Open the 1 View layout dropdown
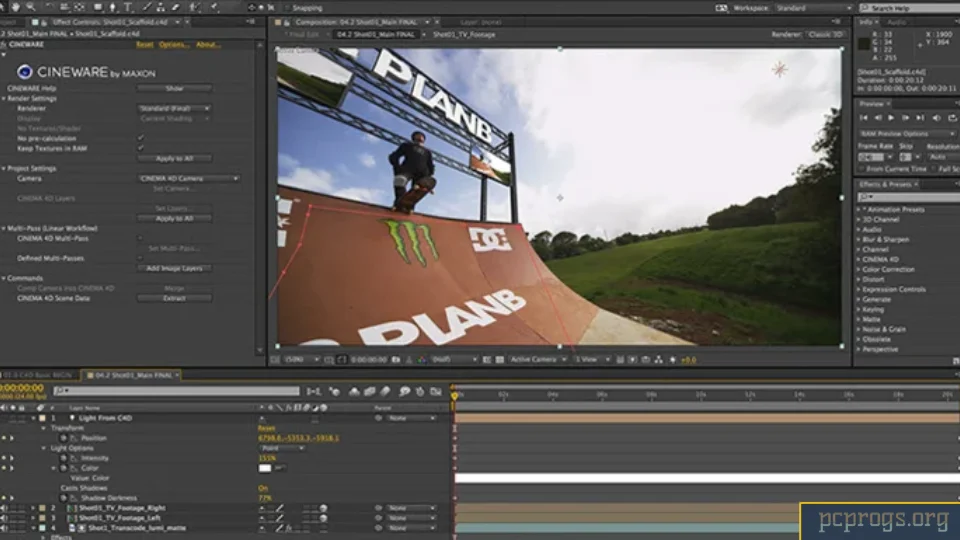Image resolution: width=960 pixels, height=540 pixels. pyautogui.click(x=592, y=360)
